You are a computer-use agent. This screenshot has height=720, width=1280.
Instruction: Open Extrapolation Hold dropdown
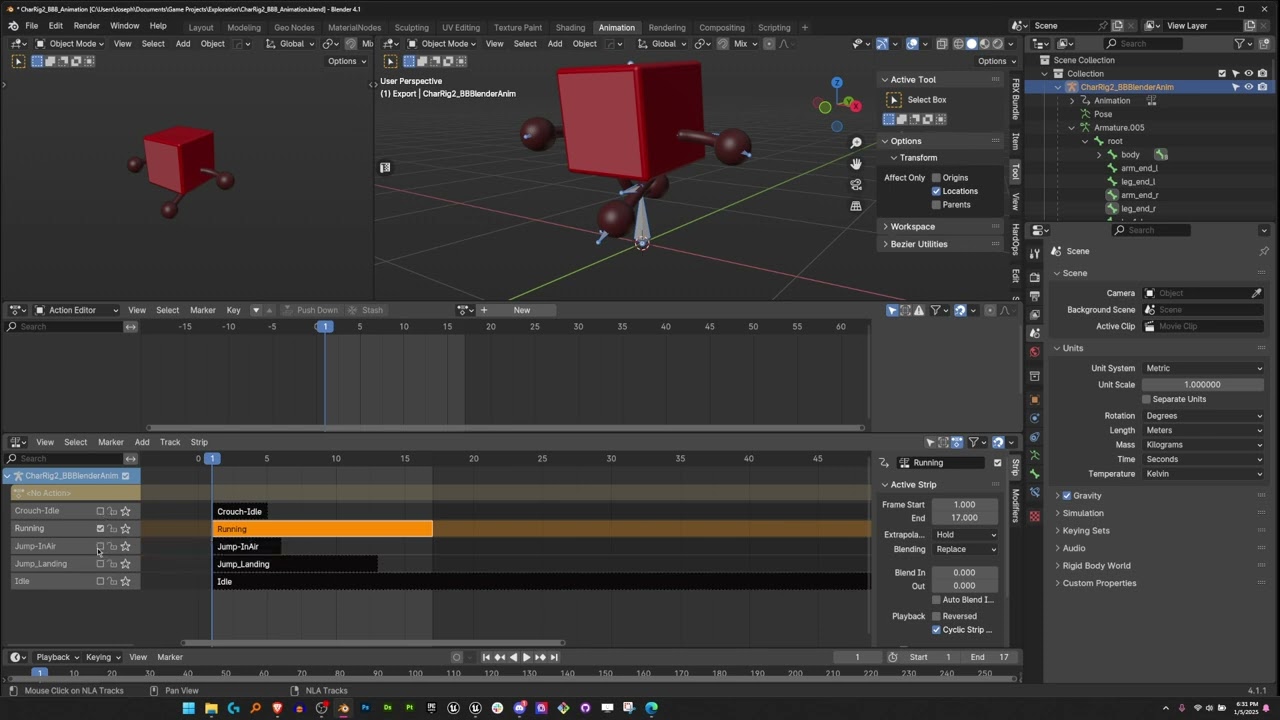[x=965, y=535]
